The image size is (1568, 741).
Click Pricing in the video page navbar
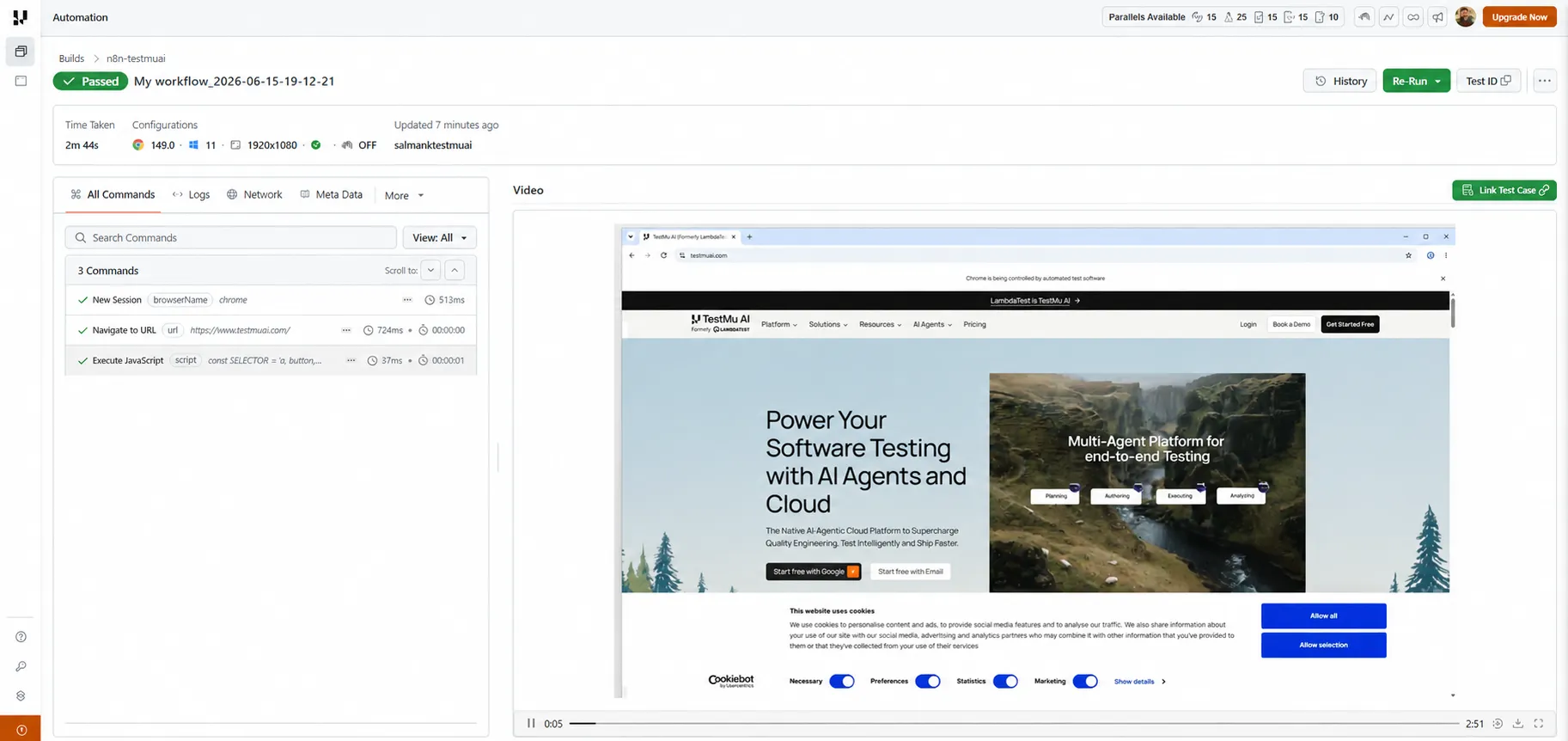(974, 325)
